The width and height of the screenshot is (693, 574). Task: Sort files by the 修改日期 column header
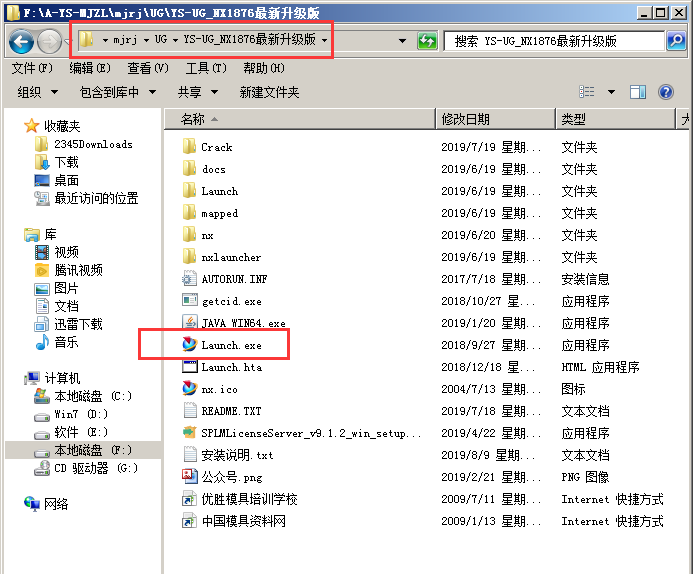[x=495, y=119]
